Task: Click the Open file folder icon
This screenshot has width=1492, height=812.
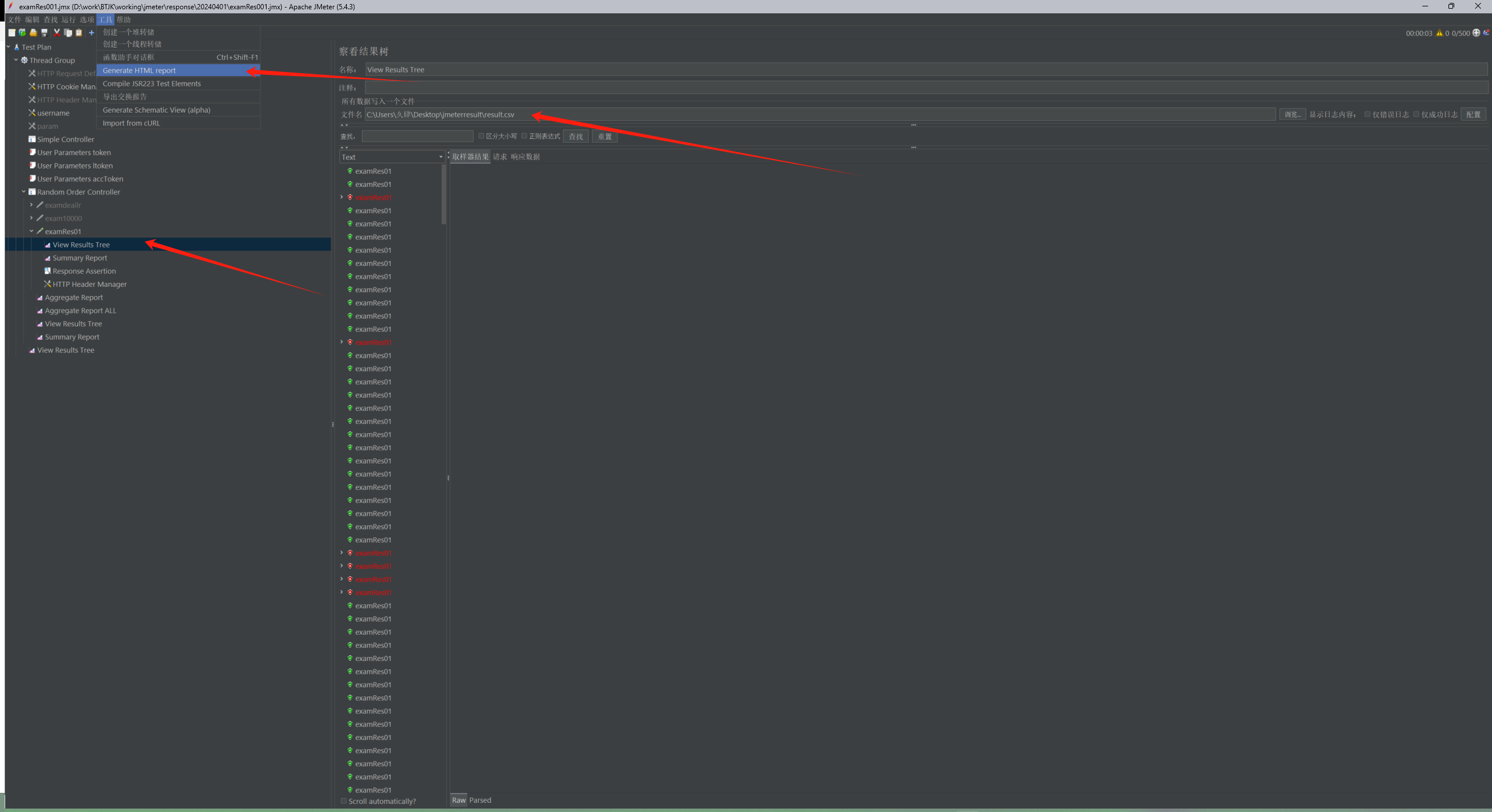Action: [x=33, y=33]
